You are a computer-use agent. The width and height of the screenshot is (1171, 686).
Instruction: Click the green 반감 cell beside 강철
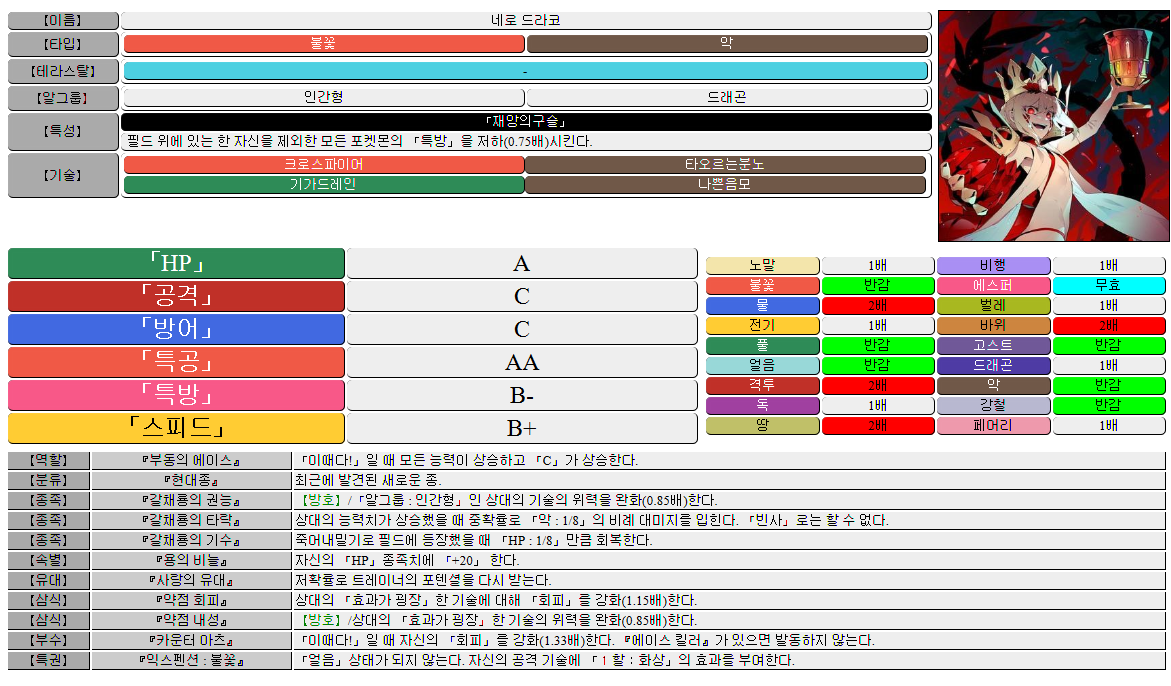click(x=1109, y=405)
